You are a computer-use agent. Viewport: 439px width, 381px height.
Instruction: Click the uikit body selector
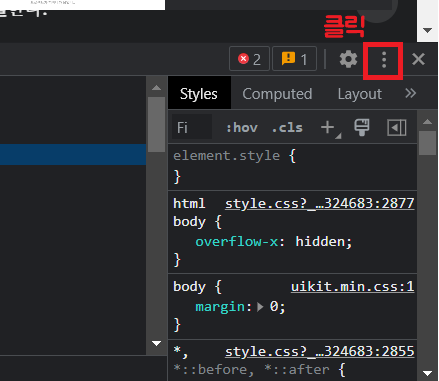coord(189,287)
